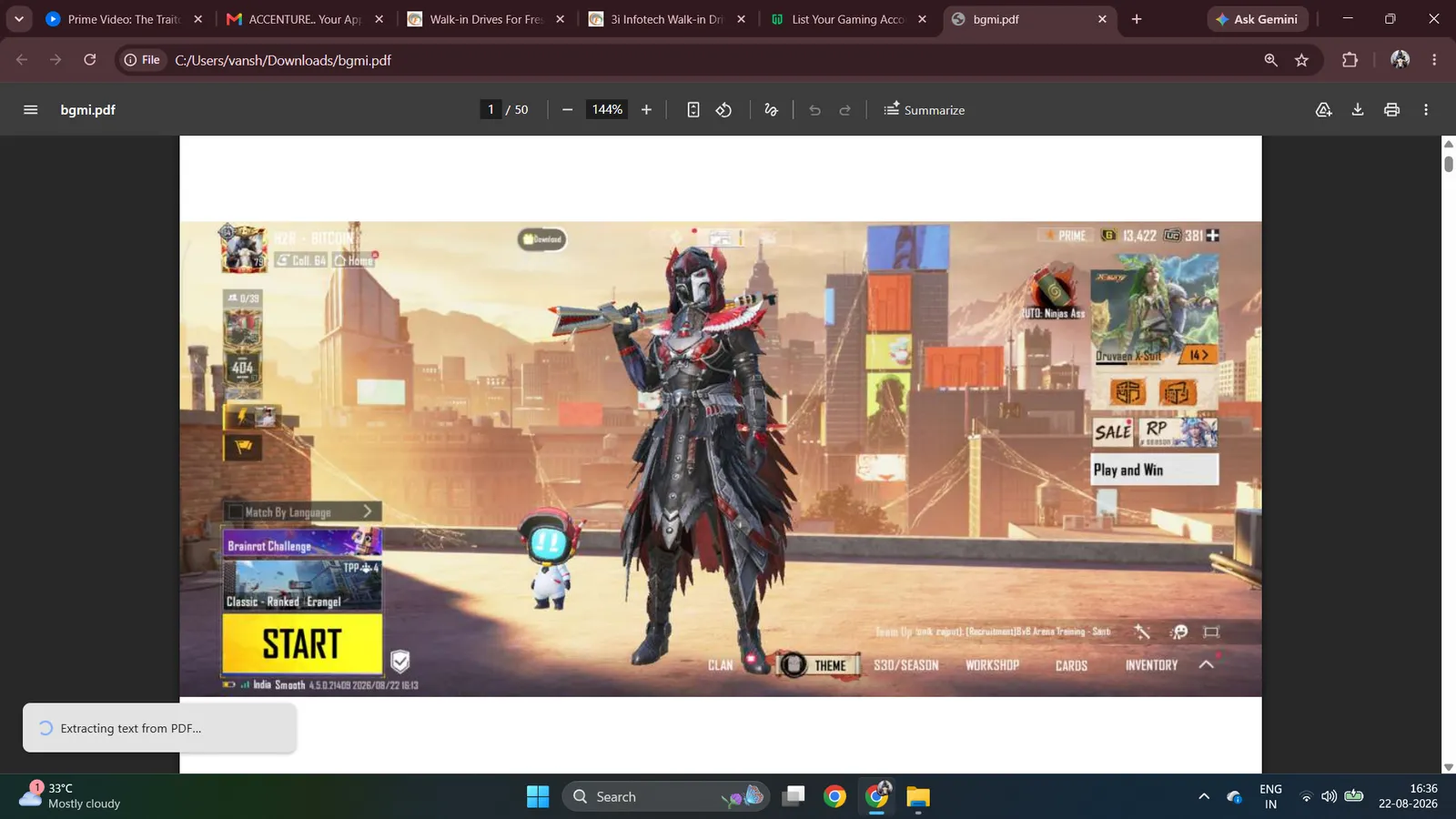Click the redo annotation icon
This screenshot has height=819, width=1456.
coord(845,109)
